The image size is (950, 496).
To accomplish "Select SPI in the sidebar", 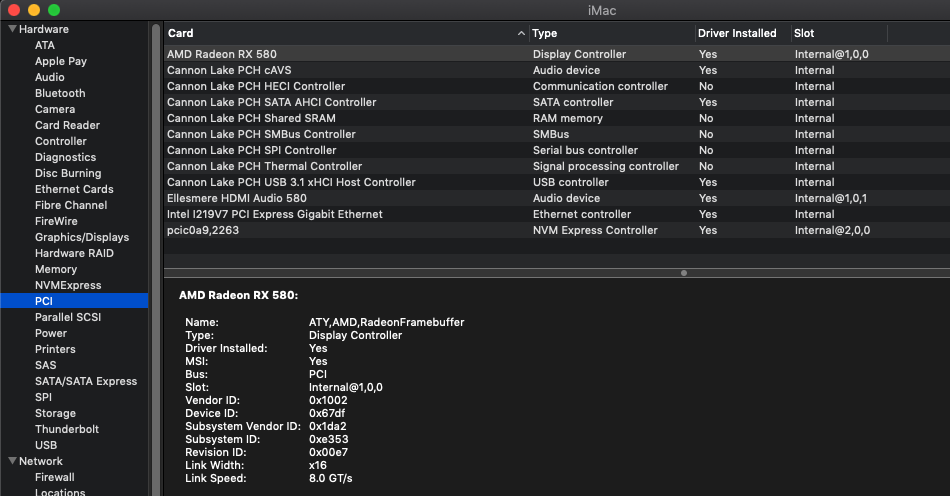I will 44,397.
